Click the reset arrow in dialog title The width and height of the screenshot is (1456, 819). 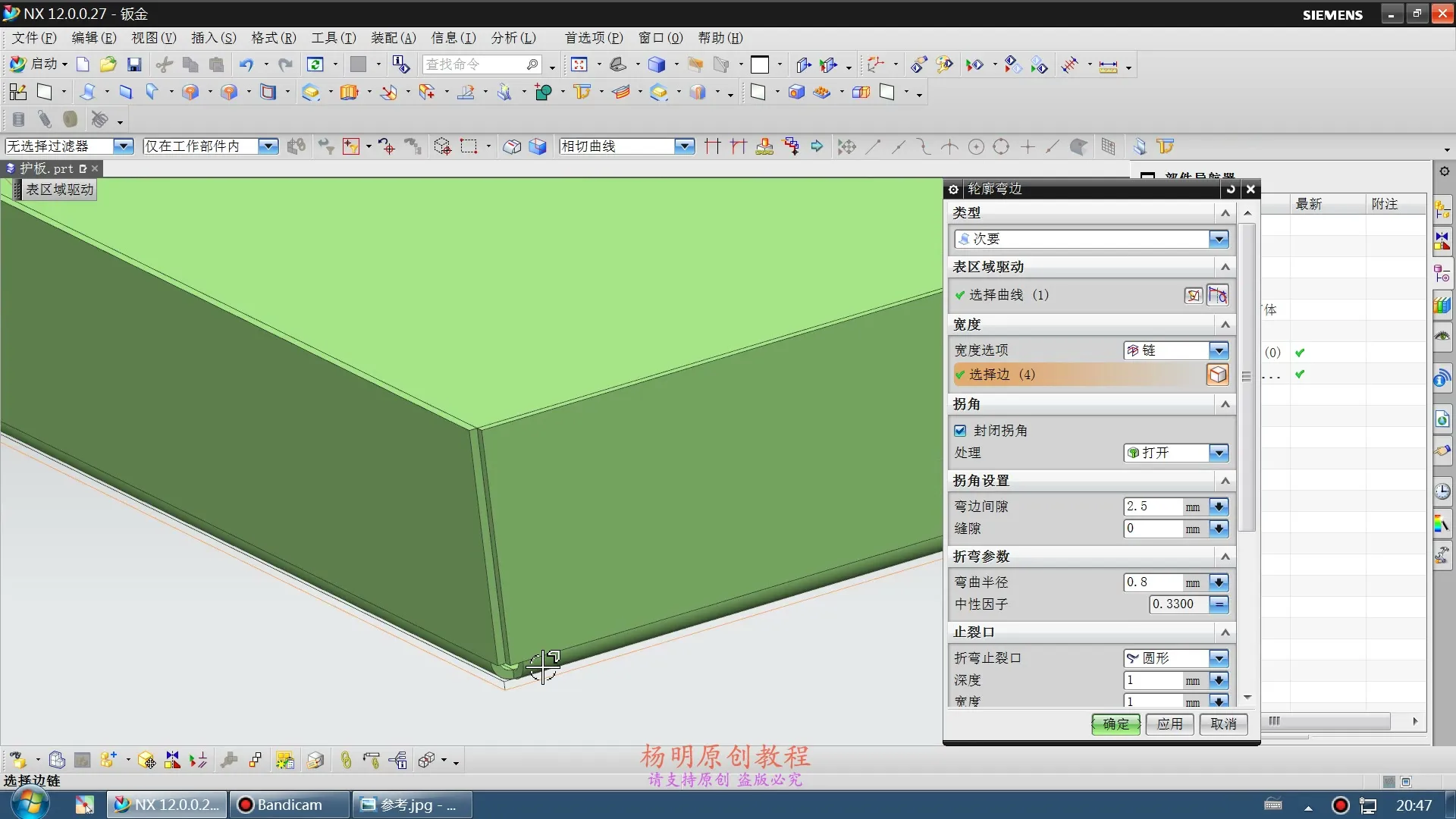click(x=1230, y=189)
